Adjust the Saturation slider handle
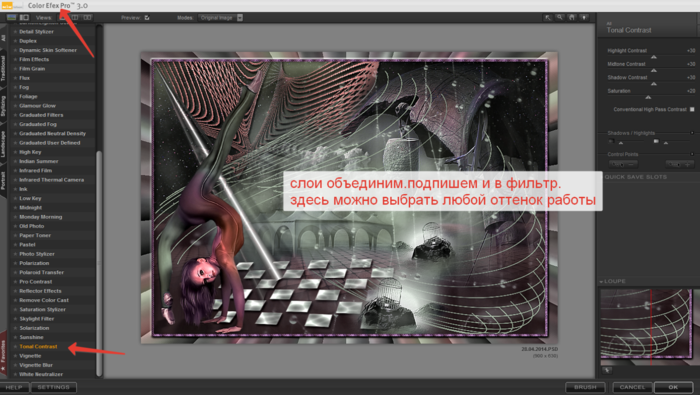Screen dimensions: 700x395 pyautogui.click(x=648, y=97)
